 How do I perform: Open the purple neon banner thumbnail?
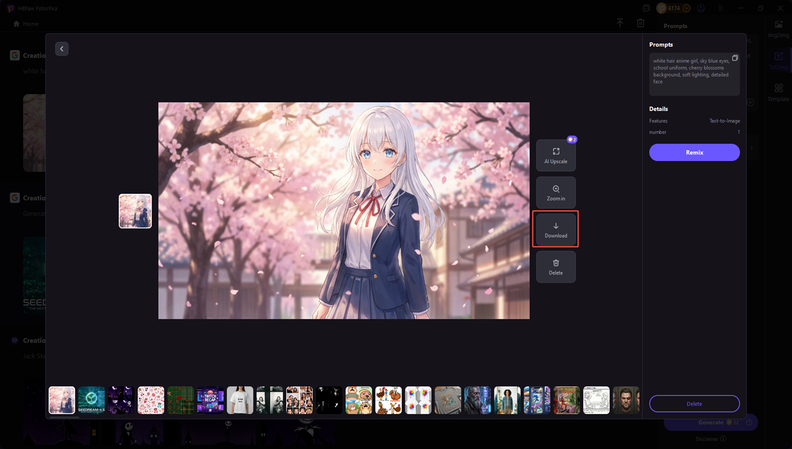pyautogui.click(x=210, y=400)
